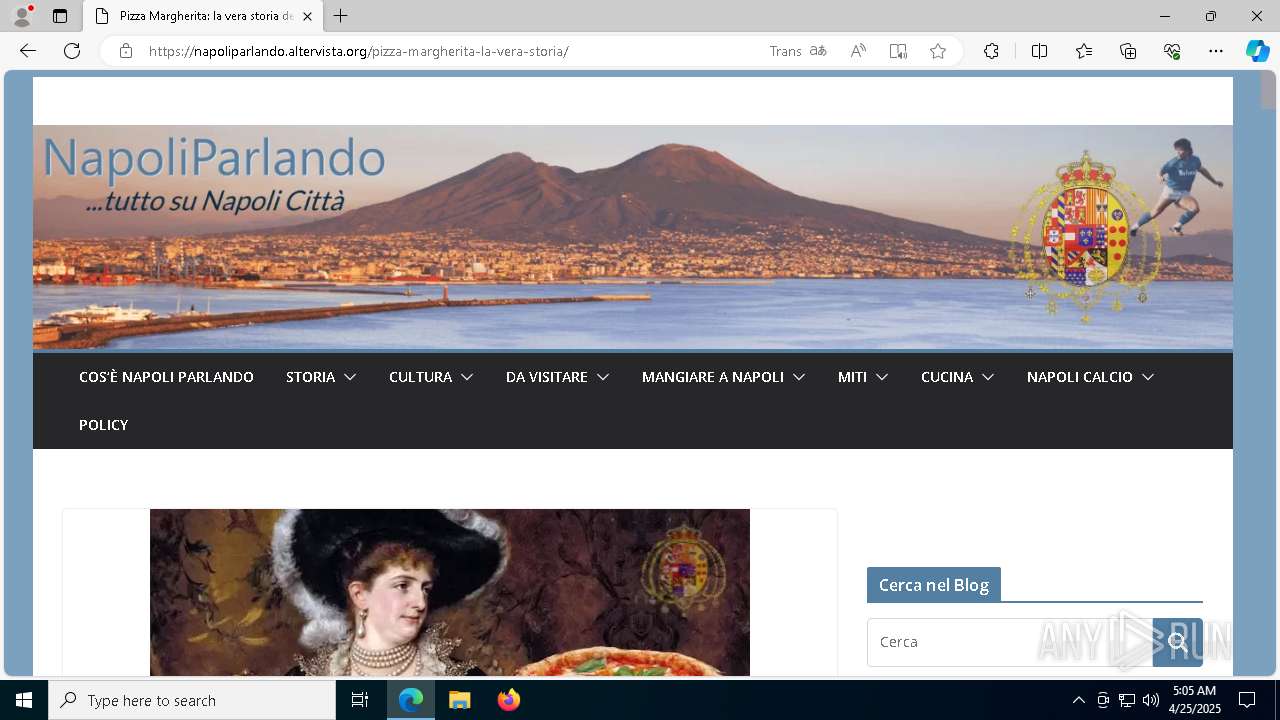Enter Immersive Reader mode

click(898, 51)
